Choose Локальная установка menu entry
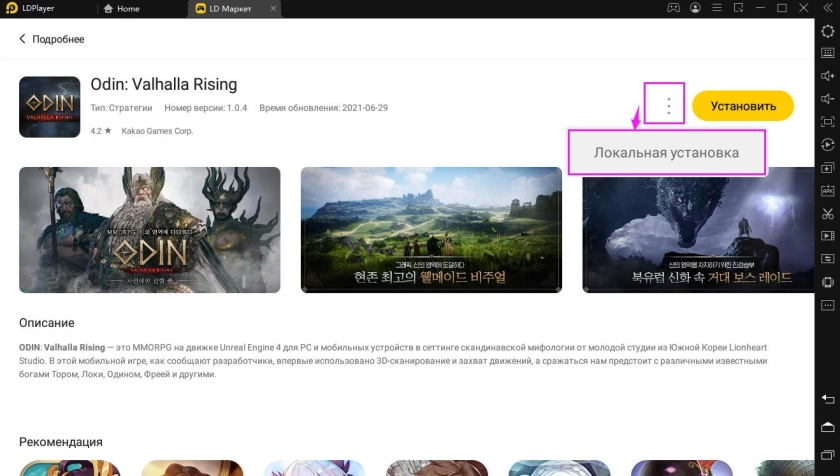The image size is (840, 476). tap(666, 153)
